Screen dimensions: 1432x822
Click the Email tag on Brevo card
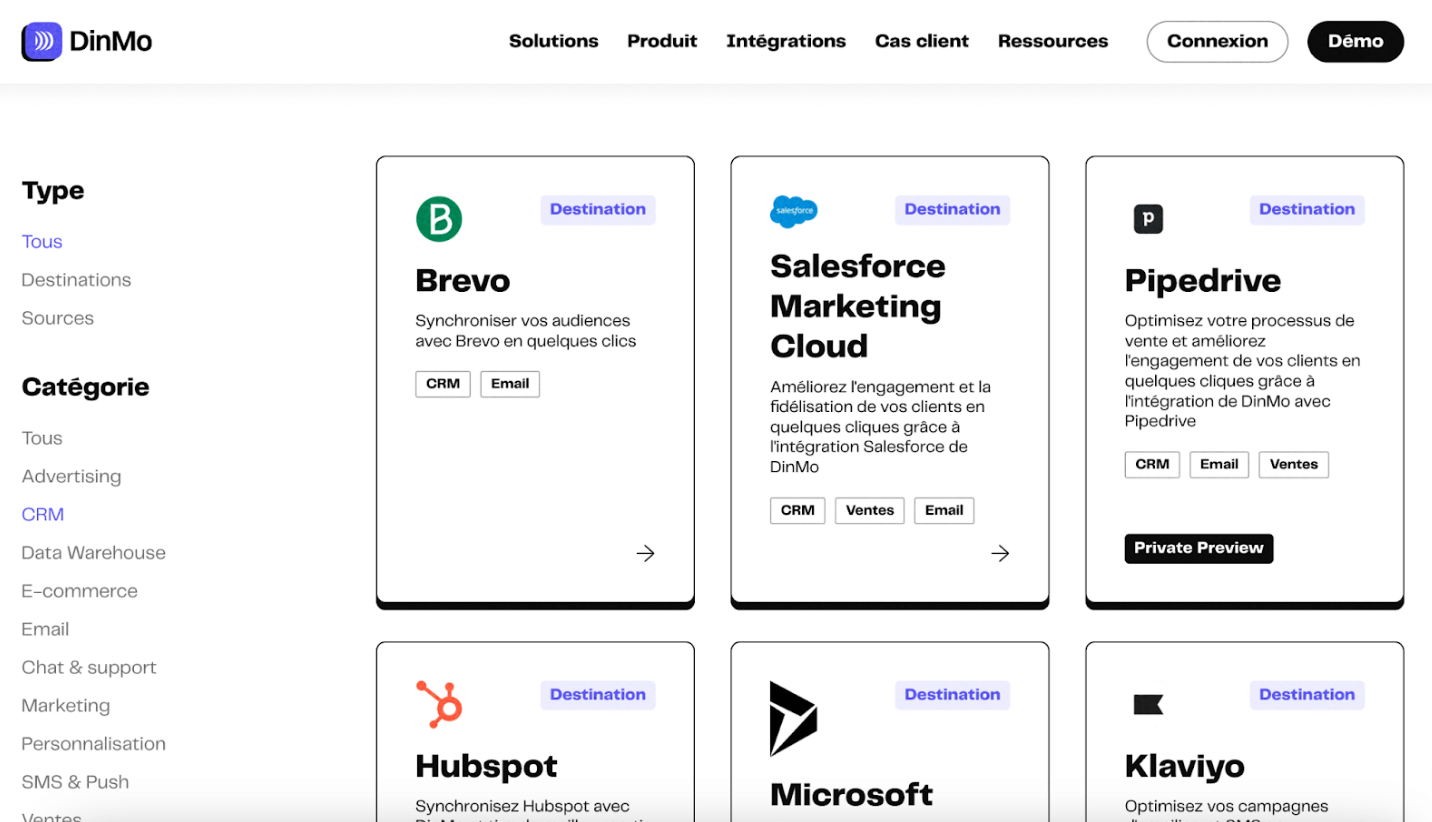(510, 384)
